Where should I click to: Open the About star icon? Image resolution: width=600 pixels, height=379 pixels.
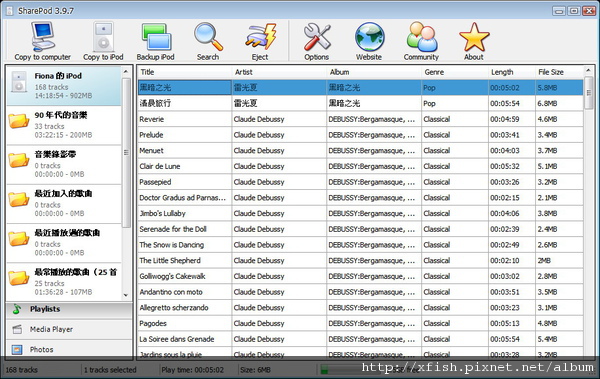click(x=474, y=41)
